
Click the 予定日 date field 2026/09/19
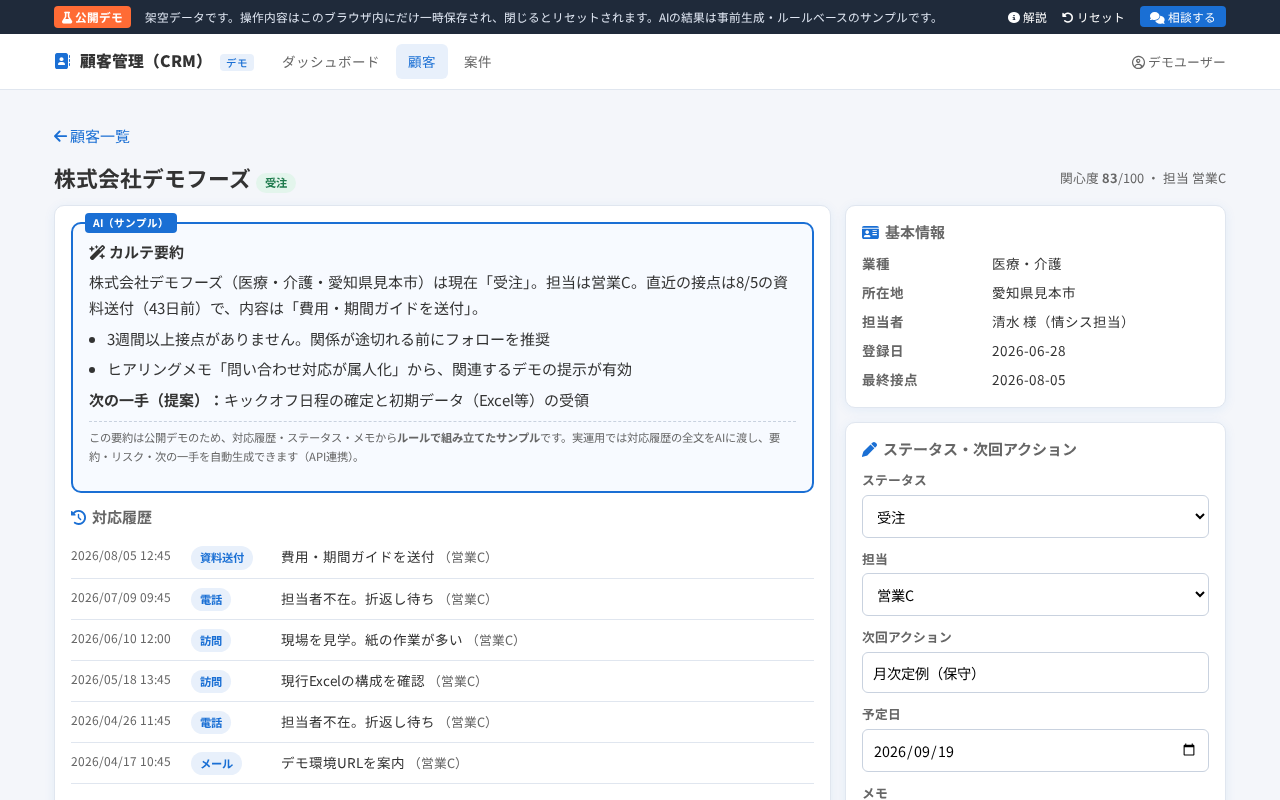tap(1035, 750)
